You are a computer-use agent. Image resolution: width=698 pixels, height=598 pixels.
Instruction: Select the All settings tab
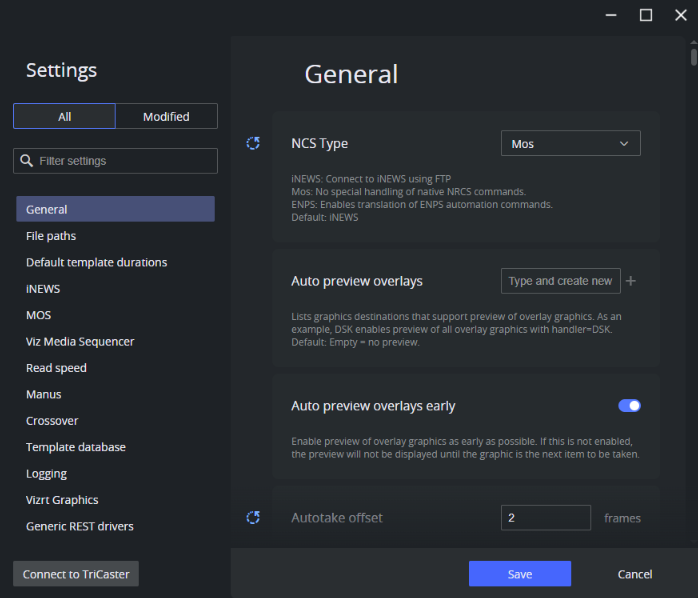pyautogui.click(x=64, y=117)
